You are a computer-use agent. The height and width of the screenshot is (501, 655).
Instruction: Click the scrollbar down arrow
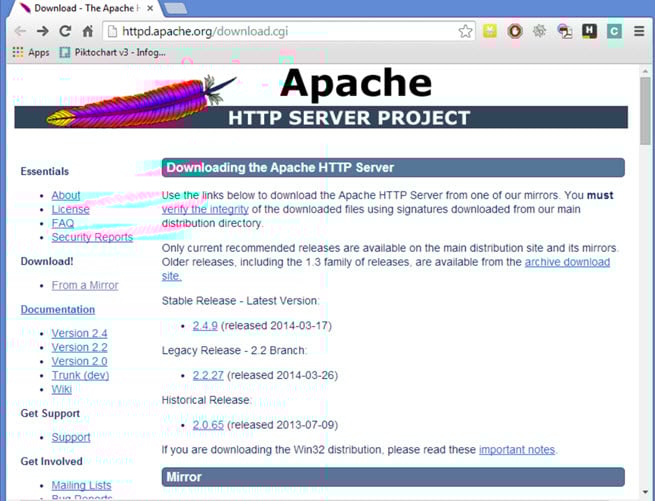645,493
